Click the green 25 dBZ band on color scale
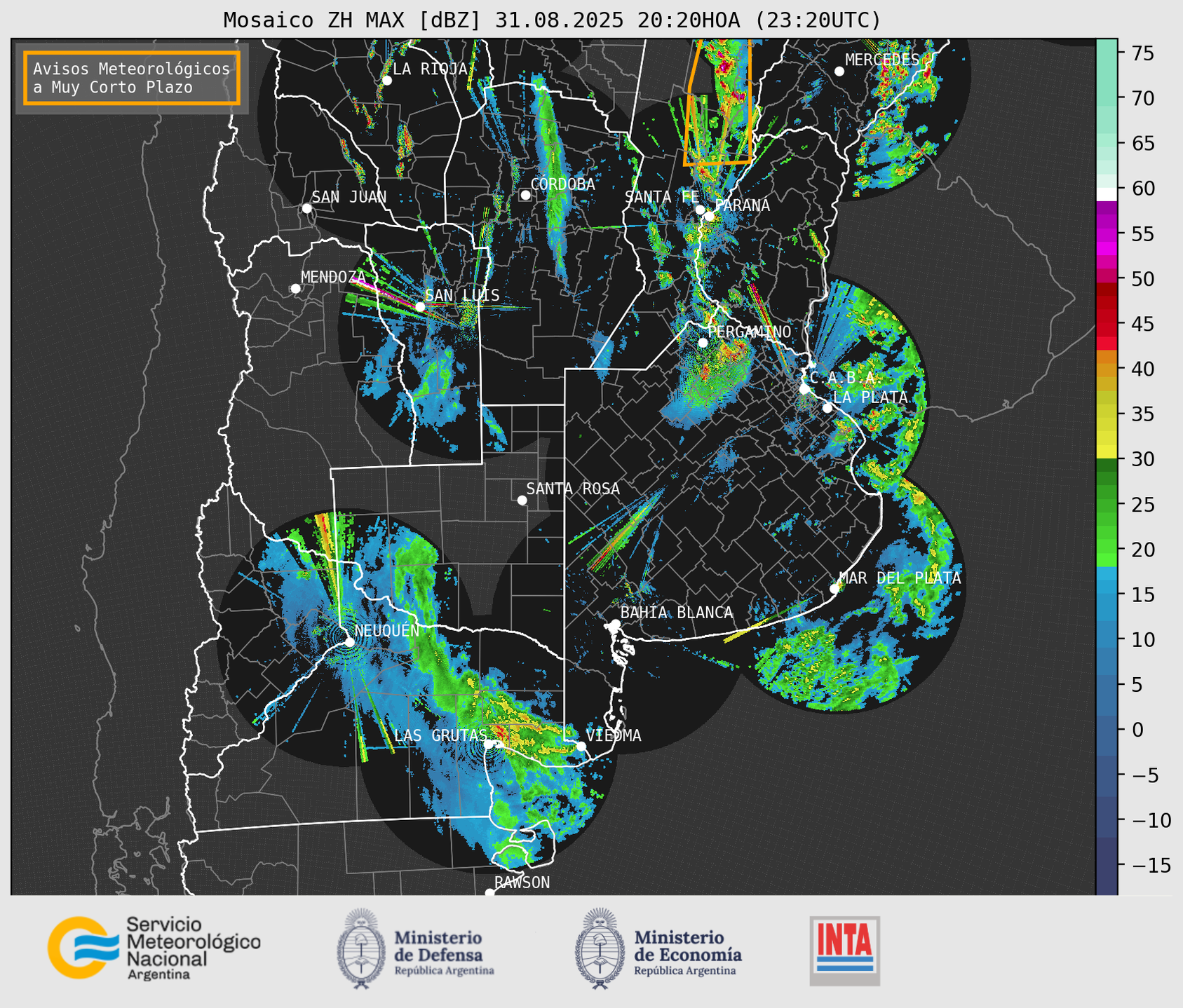1183x1008 pixels. (1107, 505)
